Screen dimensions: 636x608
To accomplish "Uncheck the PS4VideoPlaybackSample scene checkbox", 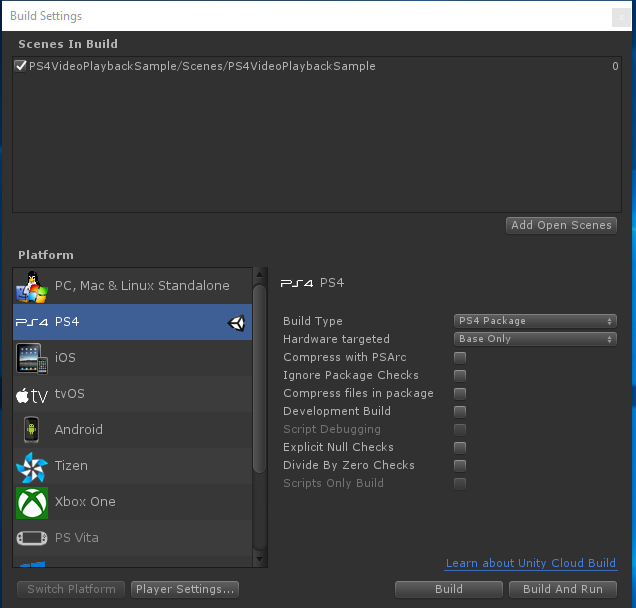I will (x=20, y=66).
